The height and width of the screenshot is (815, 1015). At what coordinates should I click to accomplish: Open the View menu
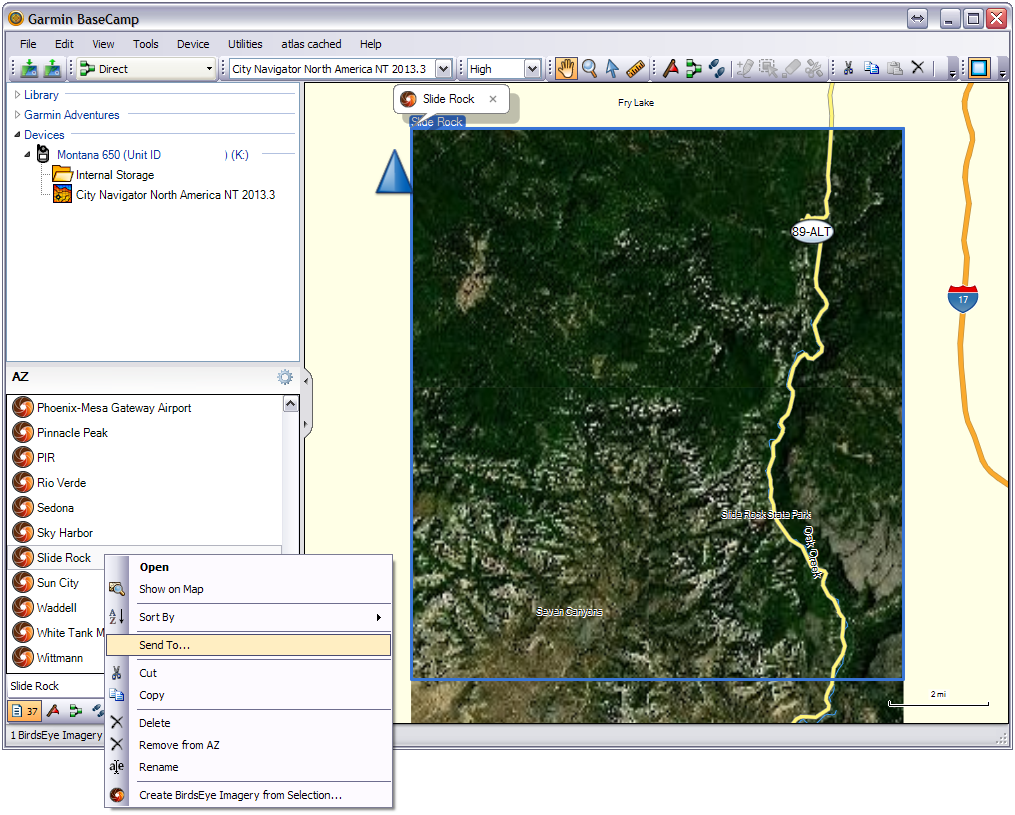click(103, 44)
